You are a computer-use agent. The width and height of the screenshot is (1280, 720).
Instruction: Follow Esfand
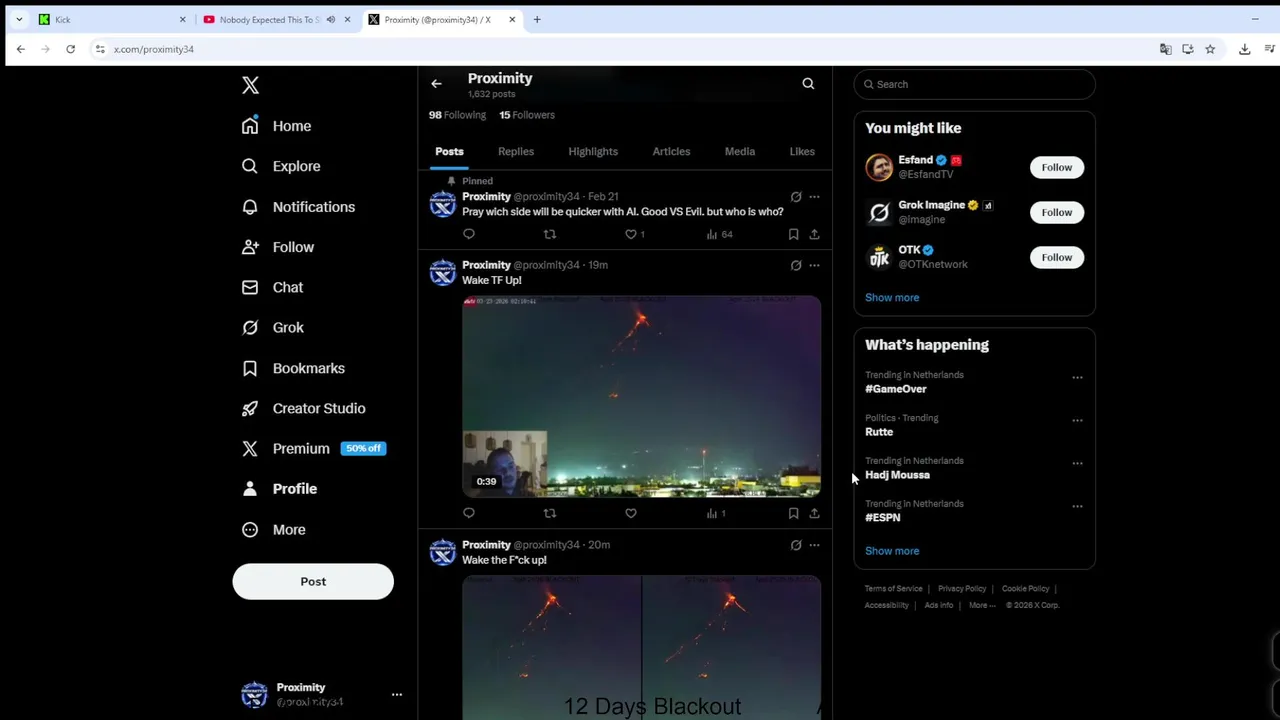pos(1056,167)
